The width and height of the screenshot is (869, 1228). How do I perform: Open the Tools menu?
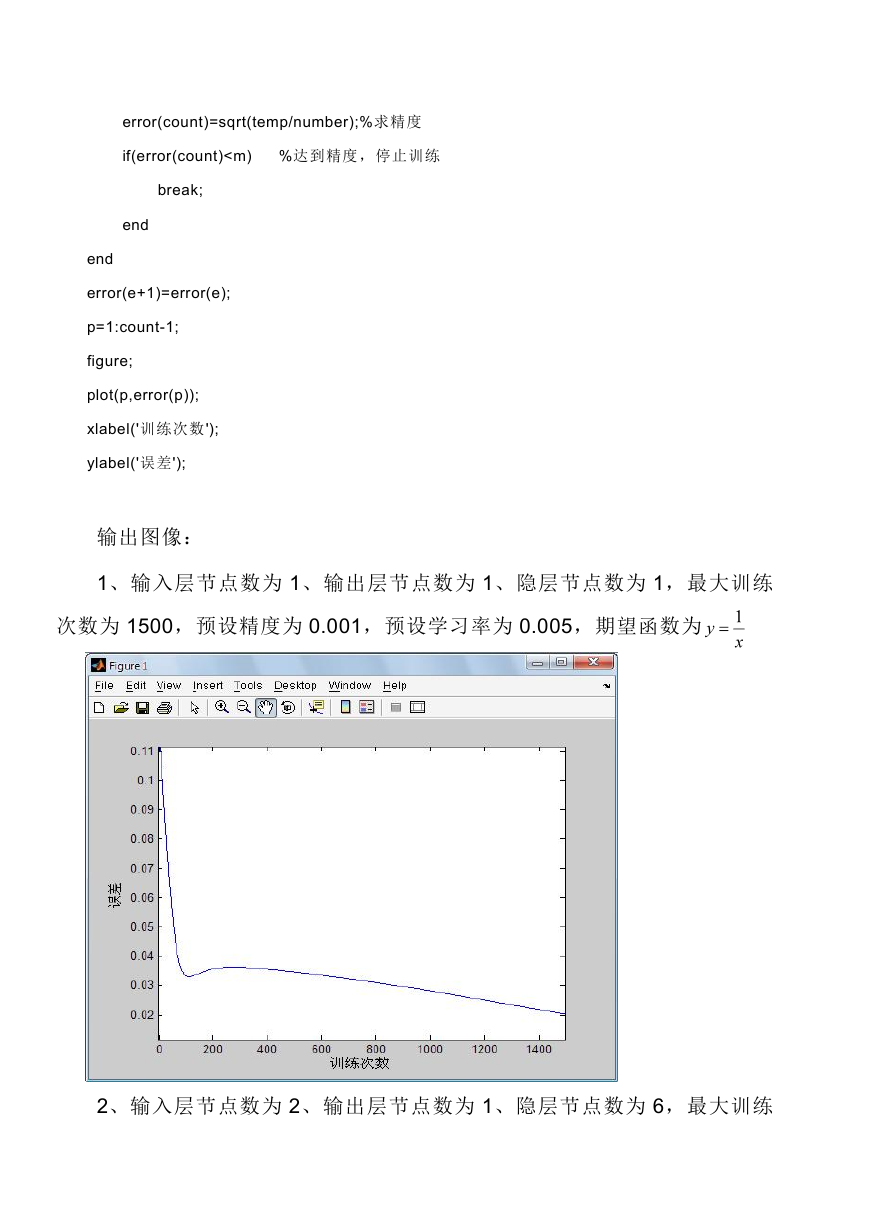tap(248, 686)
